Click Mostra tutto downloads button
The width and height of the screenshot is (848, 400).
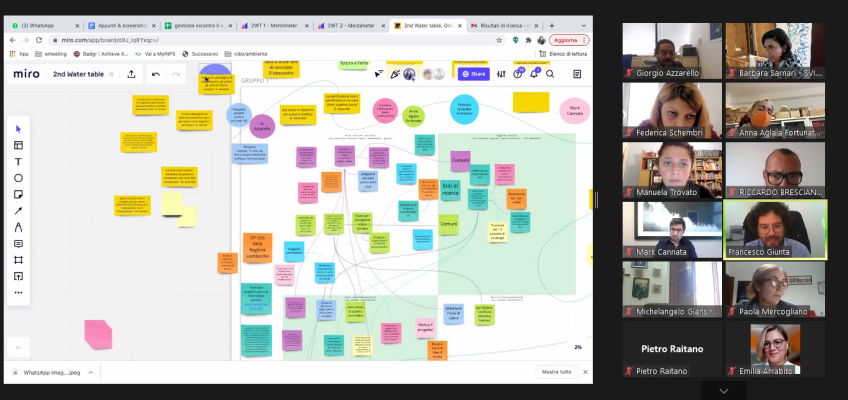click(556, 372)
